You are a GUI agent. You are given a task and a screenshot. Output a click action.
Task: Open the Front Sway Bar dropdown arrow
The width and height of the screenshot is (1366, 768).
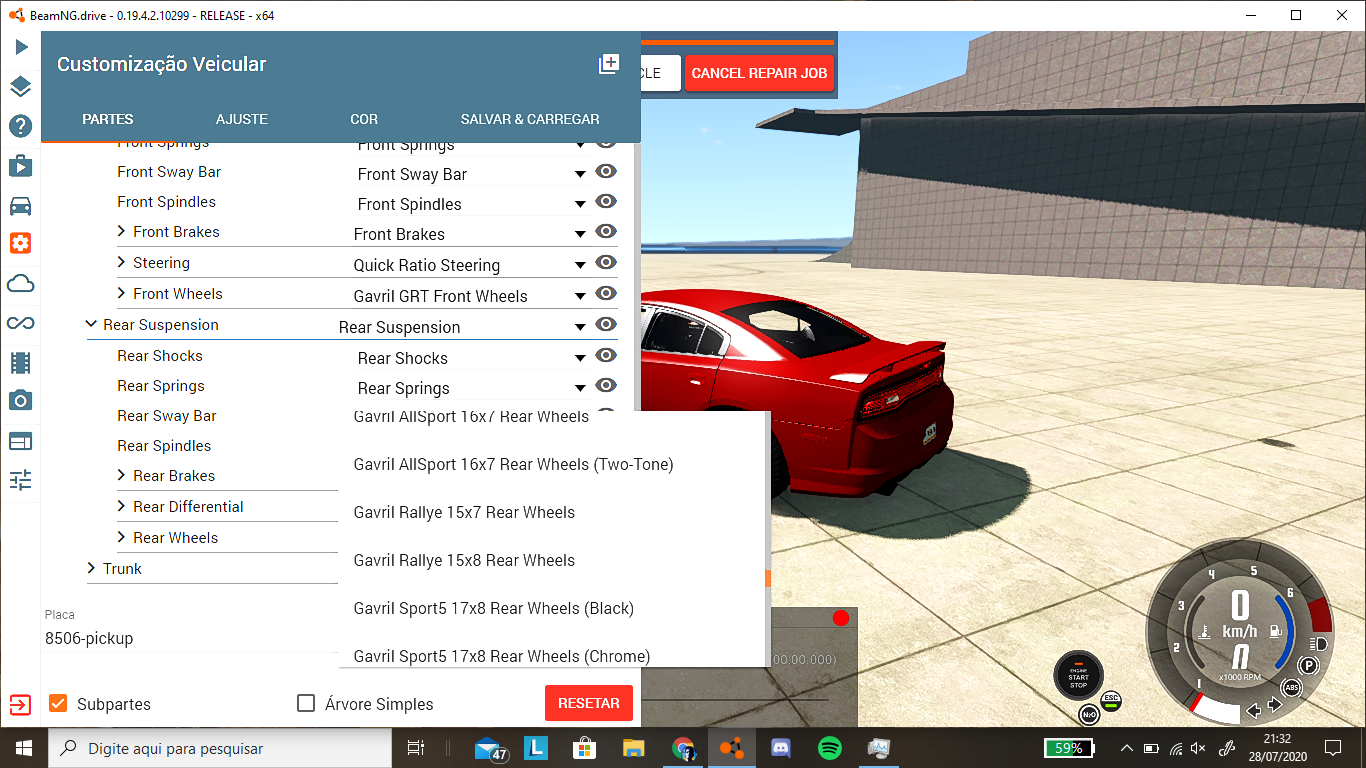[580, 175]
